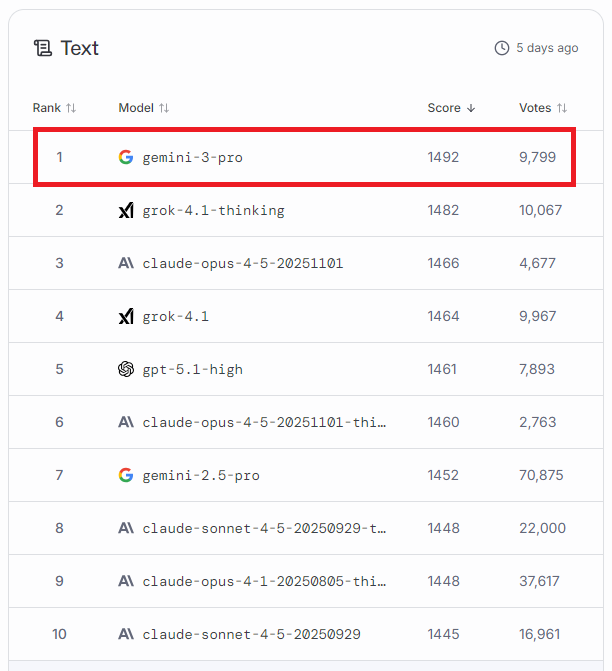The height and width of the screenshot is (671, 612).
Task: Open the claude-opus-4-5-20251101-thi… model link
Action: point(264,422)
